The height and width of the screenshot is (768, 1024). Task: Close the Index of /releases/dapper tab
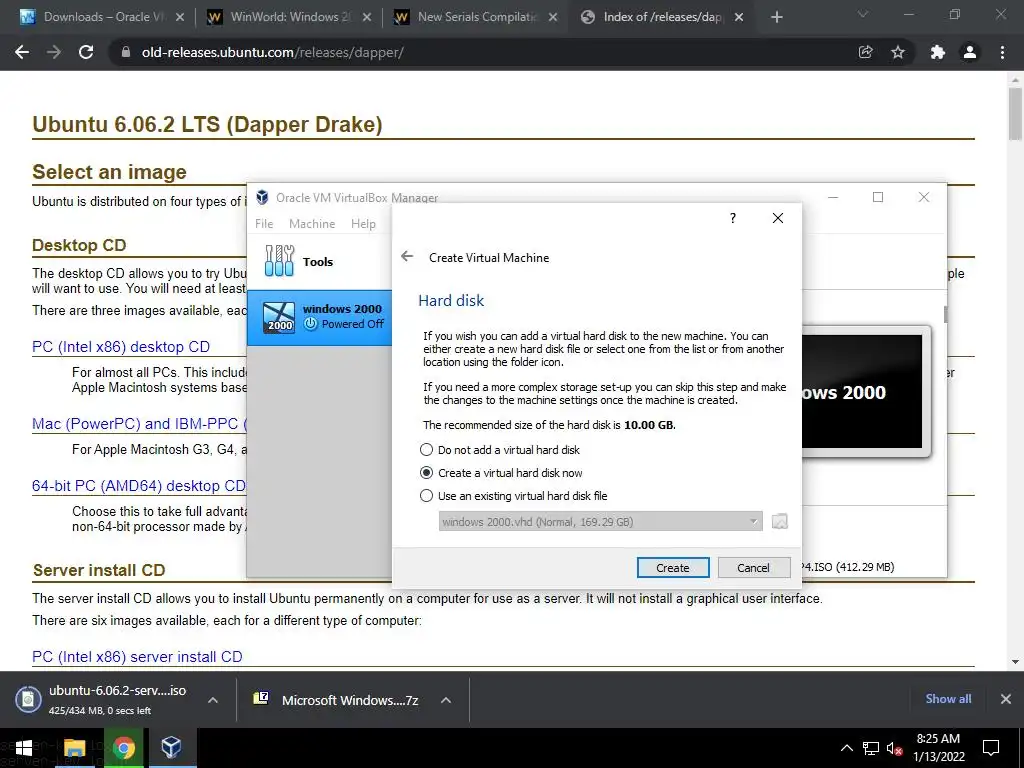pos(739,18)
